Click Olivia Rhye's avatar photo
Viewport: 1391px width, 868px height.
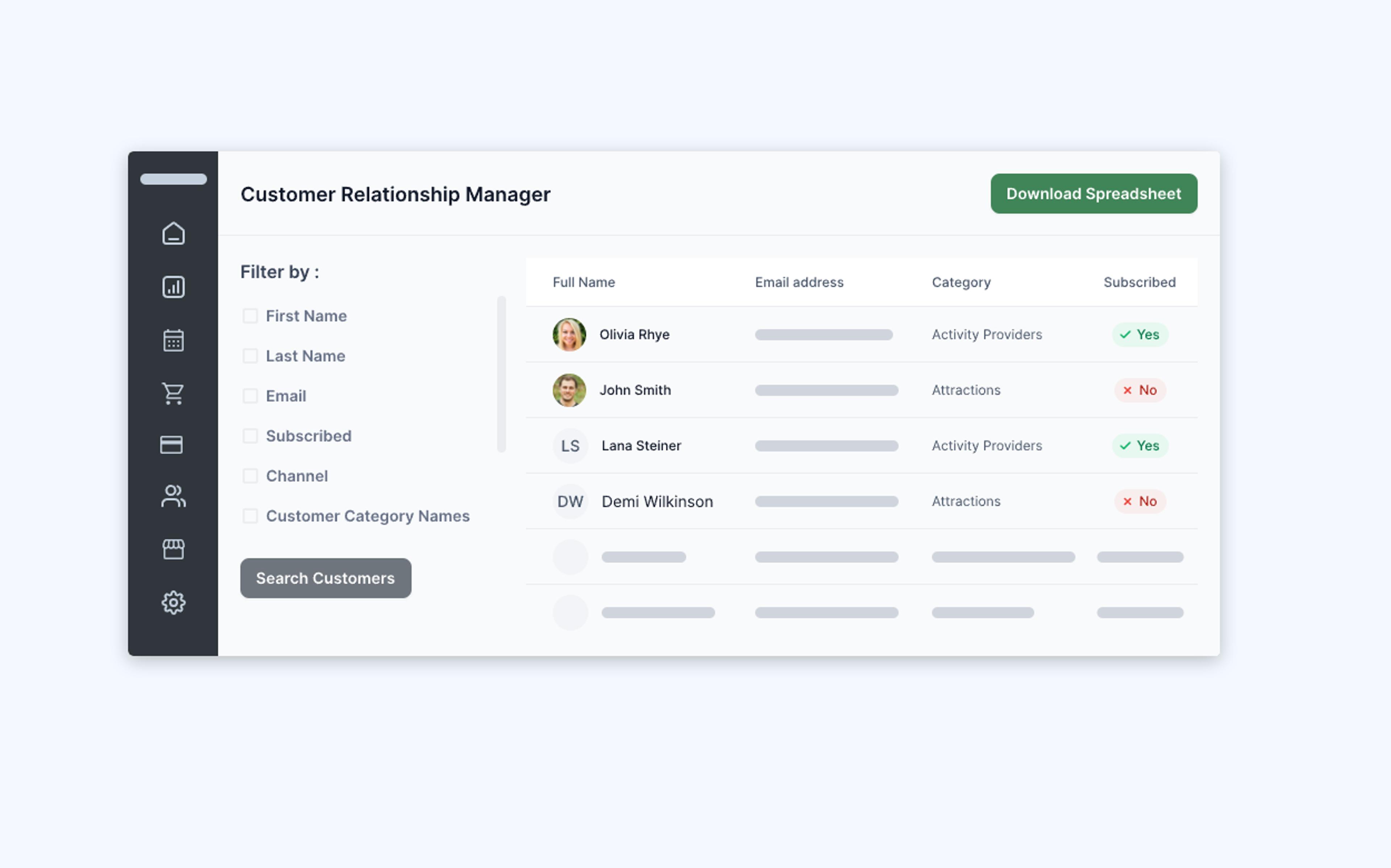pos(569,335)
